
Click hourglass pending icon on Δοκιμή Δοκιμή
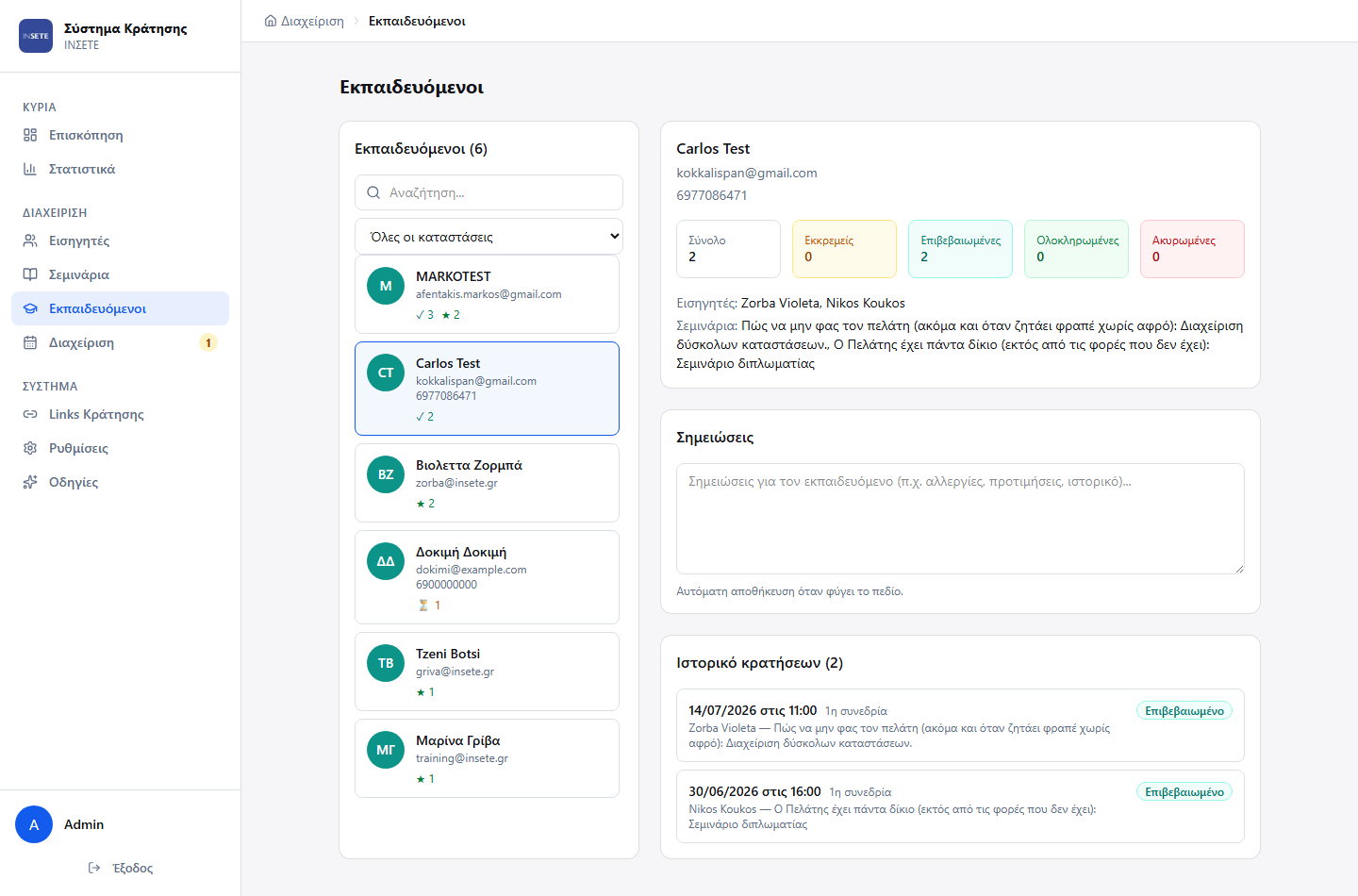pyautogui.click(x=423, y=606)
